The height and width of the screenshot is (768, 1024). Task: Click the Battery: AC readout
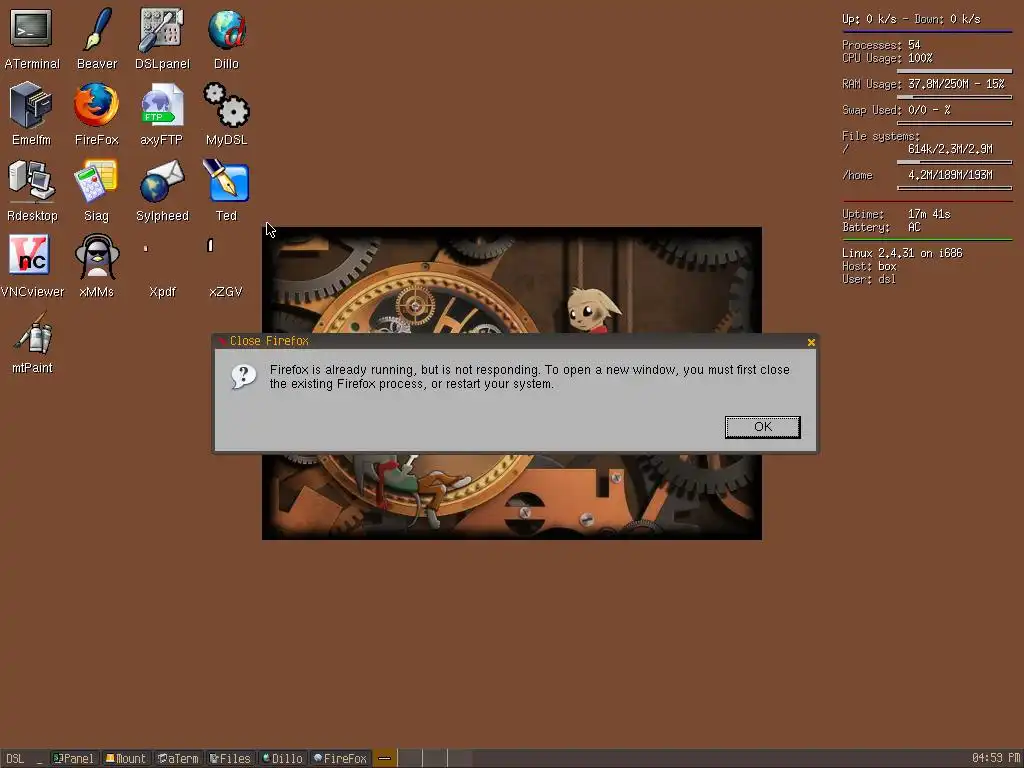[881, 227]
